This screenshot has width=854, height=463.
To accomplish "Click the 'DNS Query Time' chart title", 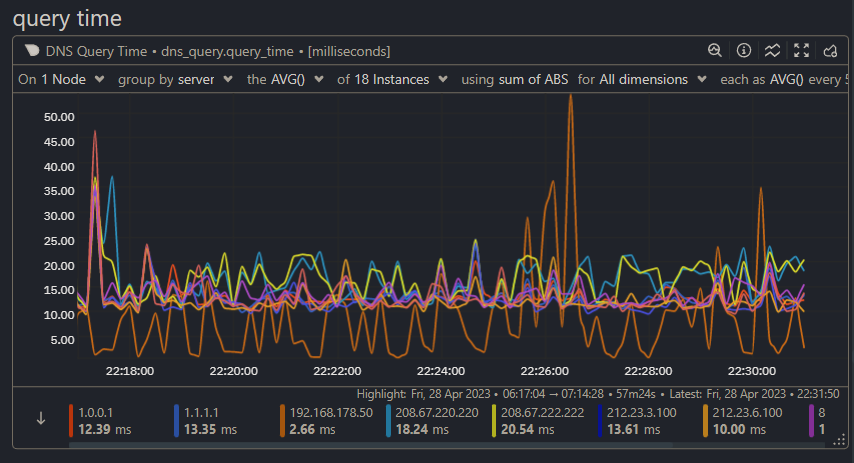I will click(96, 51).
